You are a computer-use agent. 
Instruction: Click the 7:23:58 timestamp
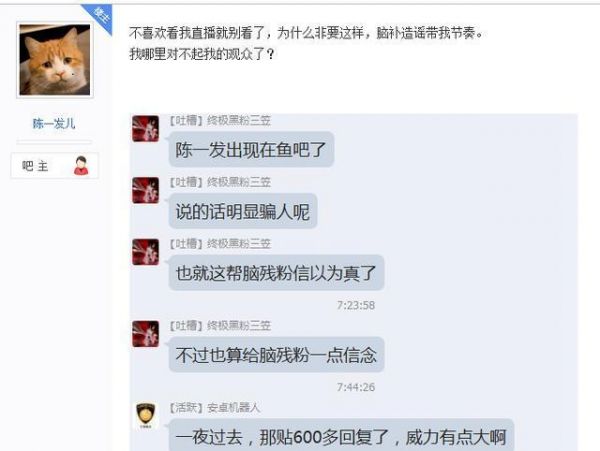[x=355, y=305]
